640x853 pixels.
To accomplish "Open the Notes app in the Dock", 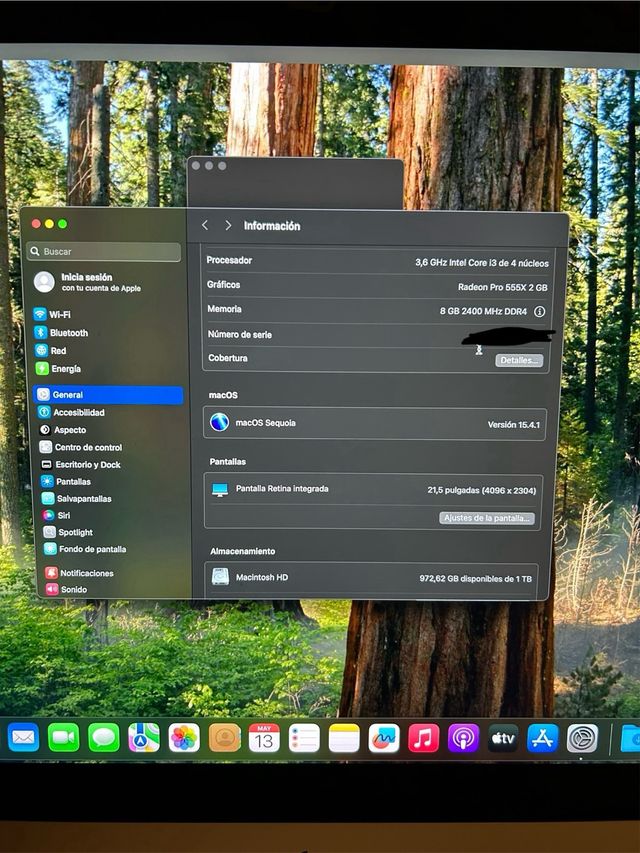I will point(344,738).
